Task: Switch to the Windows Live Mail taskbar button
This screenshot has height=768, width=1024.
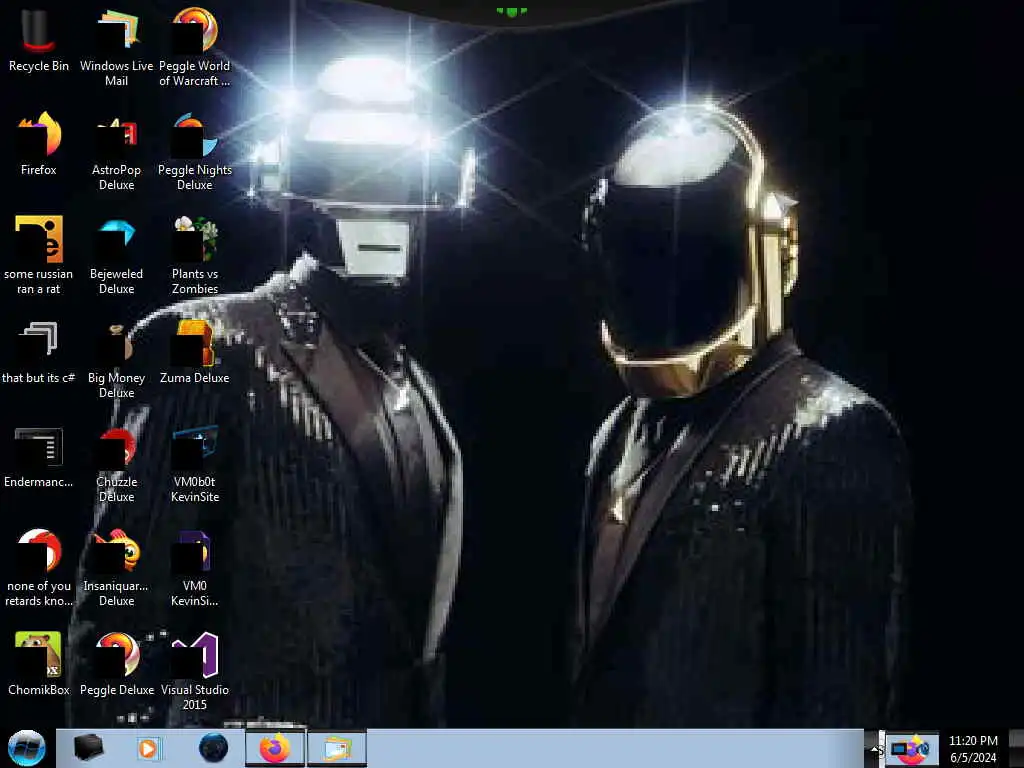Action: [x=336, y=748]
